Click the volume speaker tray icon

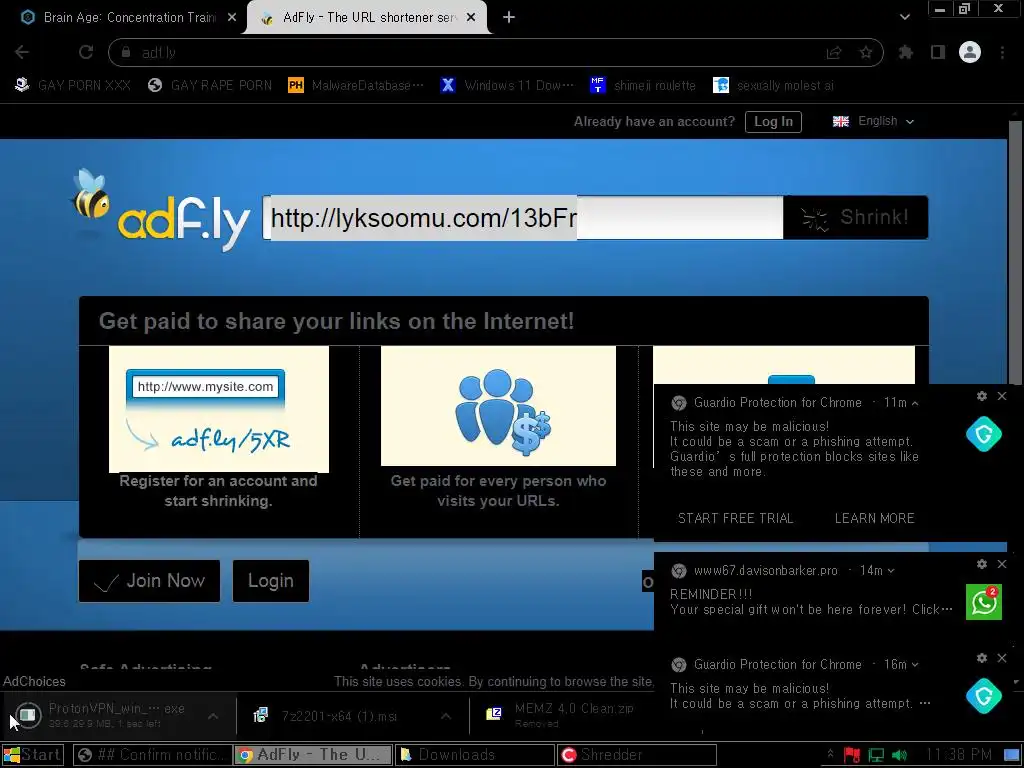900,755
